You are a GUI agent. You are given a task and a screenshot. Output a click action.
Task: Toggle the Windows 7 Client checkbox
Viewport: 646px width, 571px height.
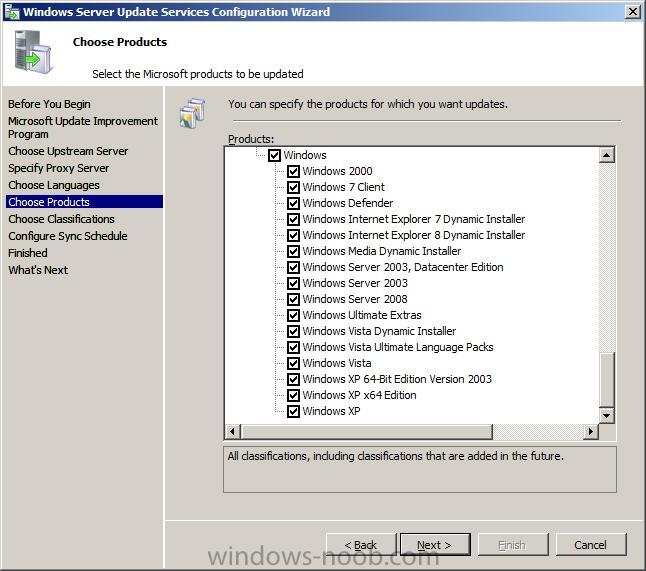click(293, 187)
